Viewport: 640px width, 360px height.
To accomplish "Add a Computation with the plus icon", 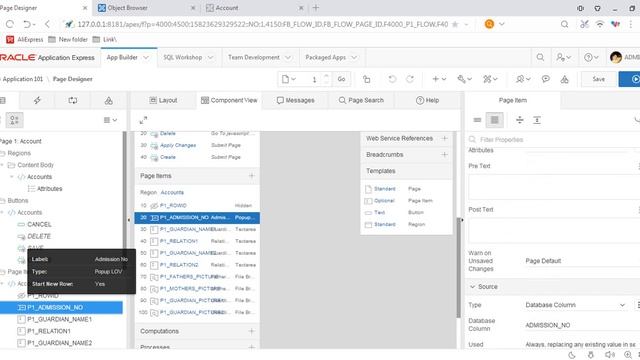I will tap(251, 331).
